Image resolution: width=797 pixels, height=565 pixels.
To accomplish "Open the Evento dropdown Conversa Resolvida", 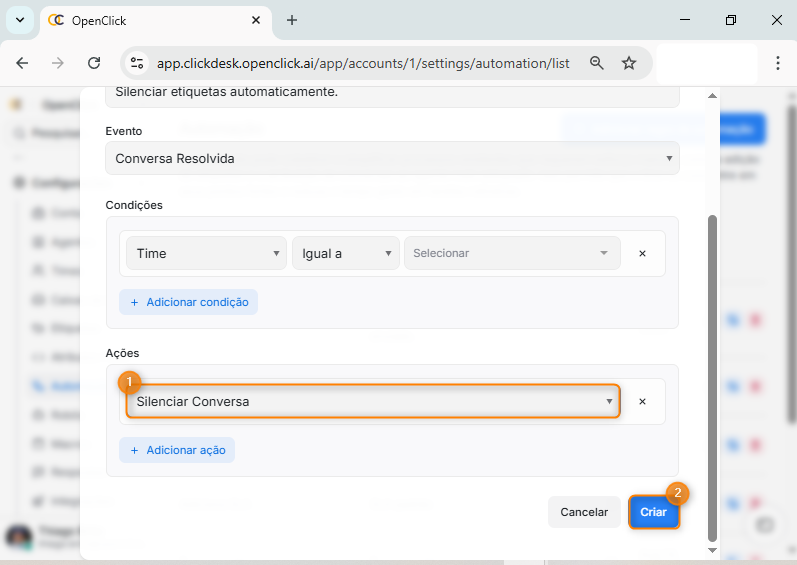I will [392, 158].
